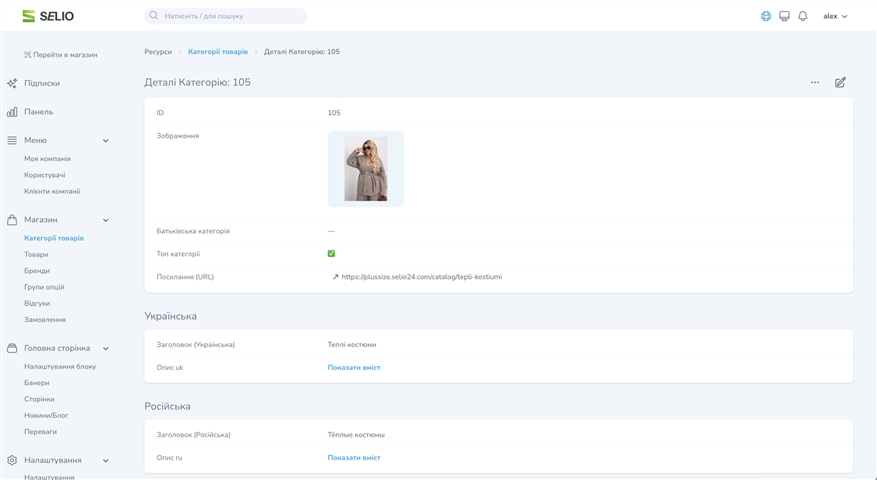
Task: Open Замовлення in the sidebar menu
Action: 45,320
